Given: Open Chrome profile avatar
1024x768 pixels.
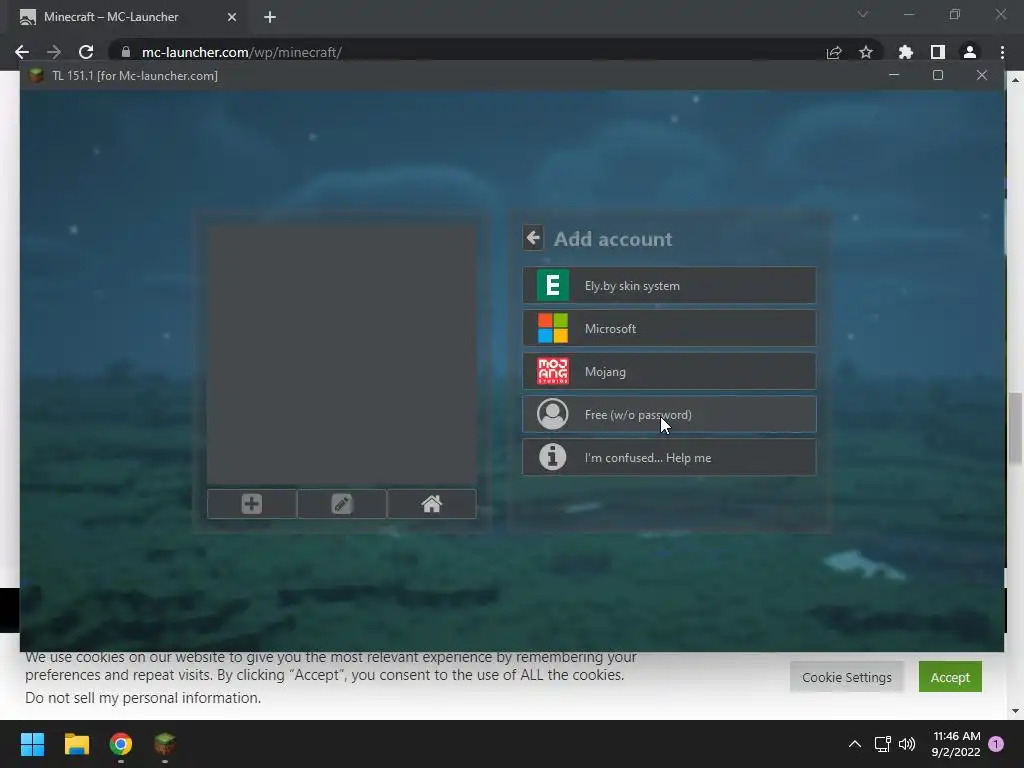Looking at the screenshot, I should pyautogui.click(x=970, y=52).
